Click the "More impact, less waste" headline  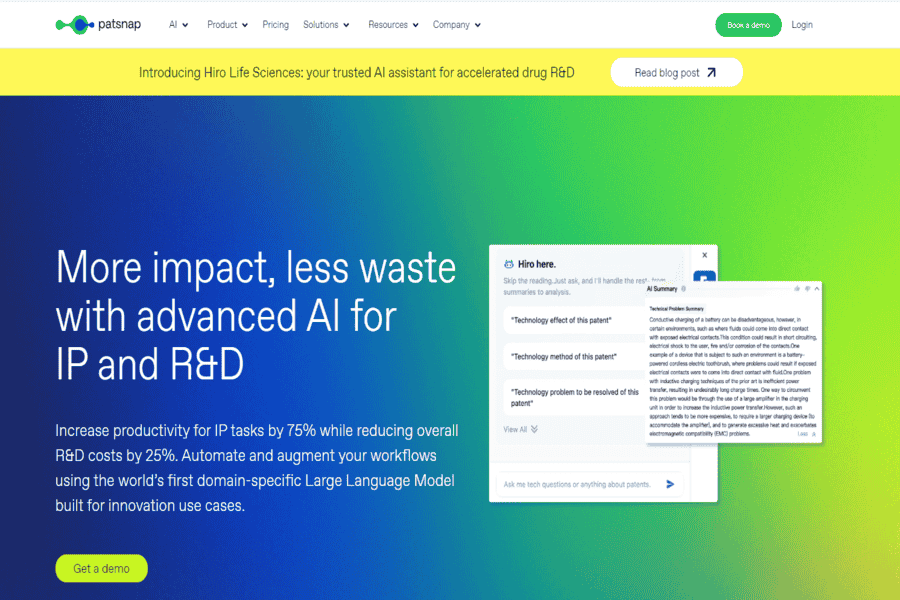click(x=256, y=316)
